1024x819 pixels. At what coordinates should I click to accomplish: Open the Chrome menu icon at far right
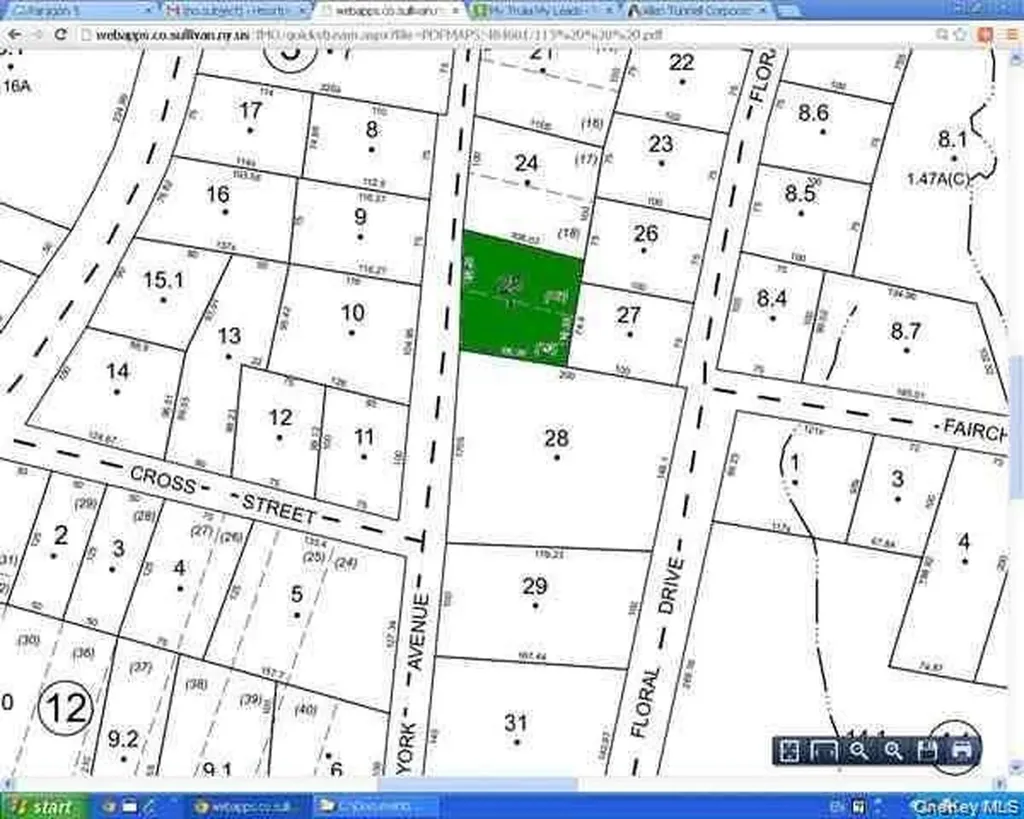1012,34
